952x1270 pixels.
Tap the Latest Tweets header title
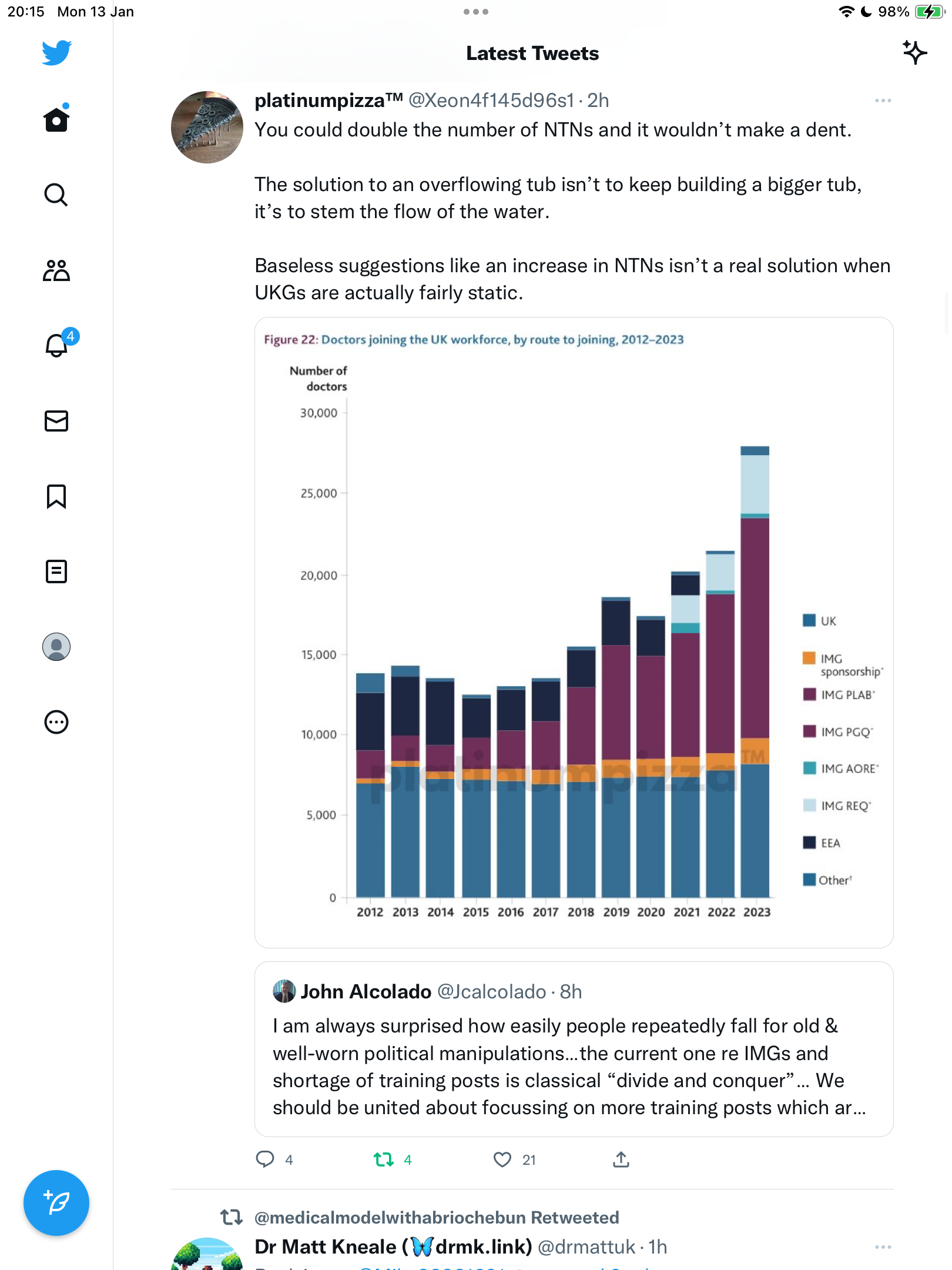tap(532, 54)
